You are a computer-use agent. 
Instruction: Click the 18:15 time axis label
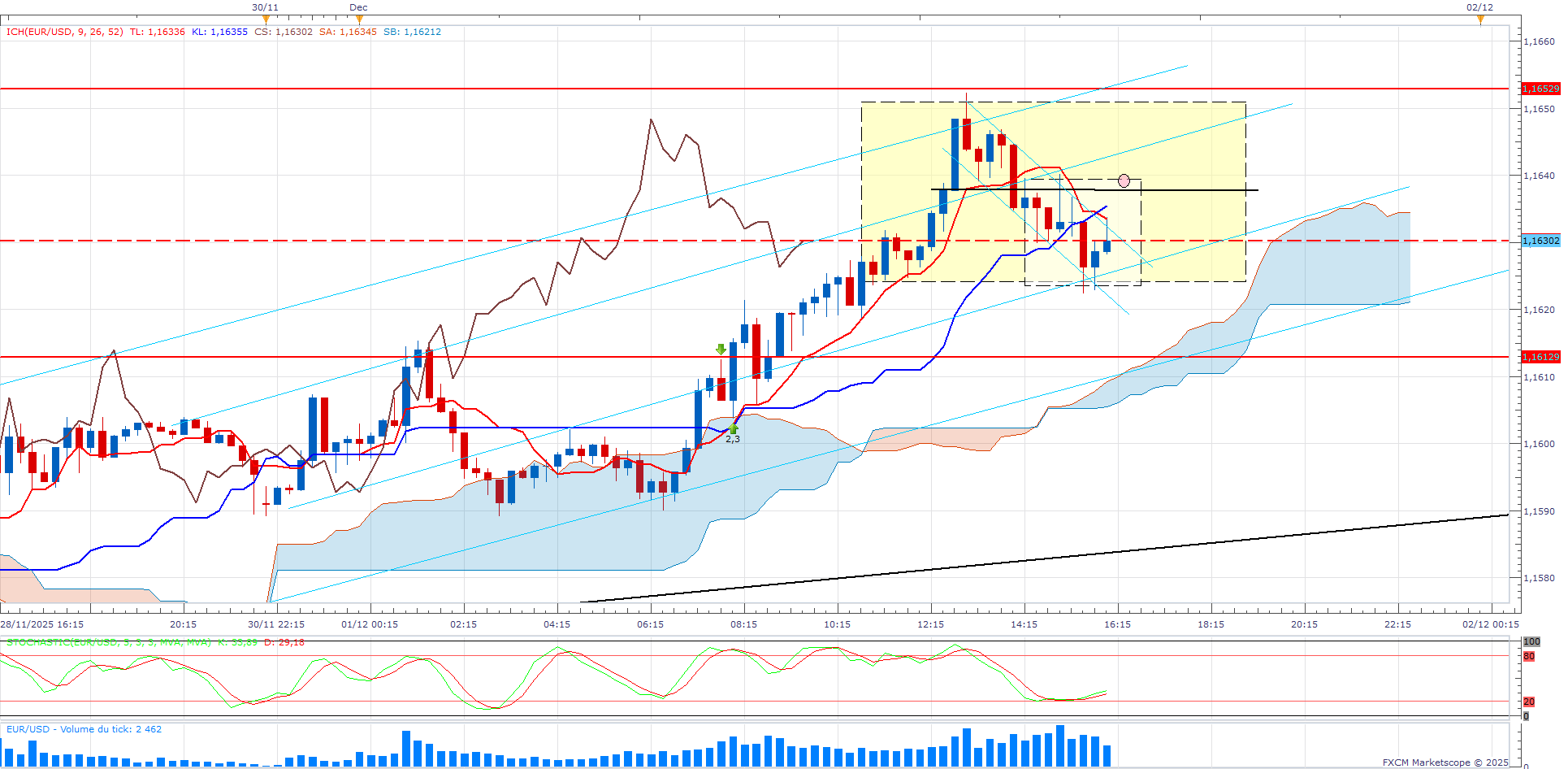pyautogui.click(x=1211, y=624)
